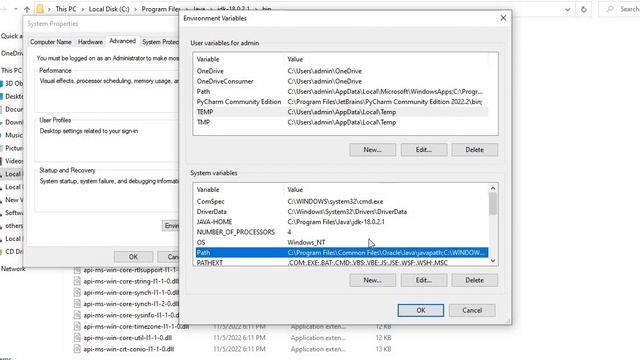Click Up arrow in File Explorer address bar
This screenshot has width=640, height=360.
(x=27, y=9)
